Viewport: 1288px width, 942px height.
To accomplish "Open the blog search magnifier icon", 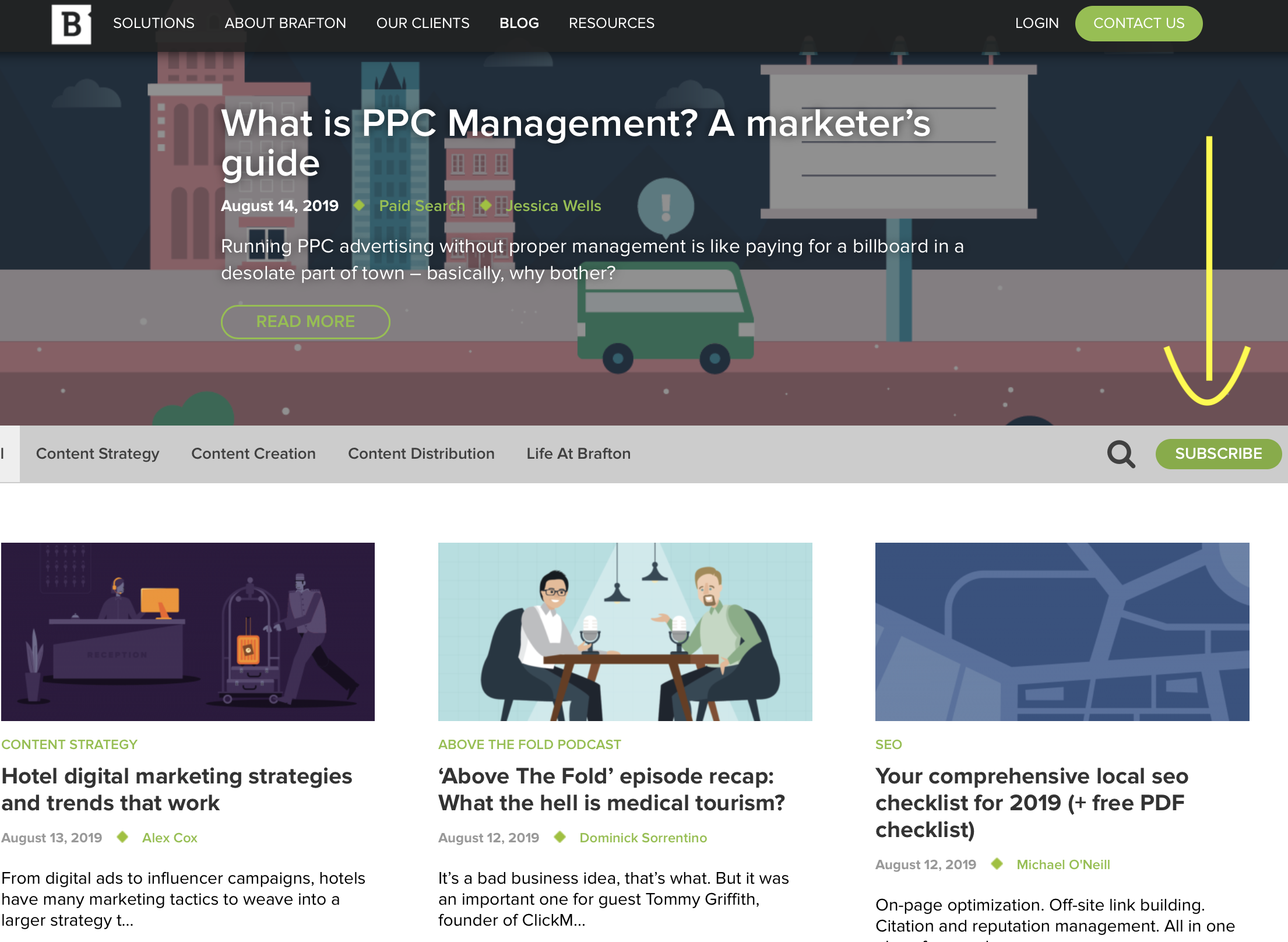I will click(1121, 454).
